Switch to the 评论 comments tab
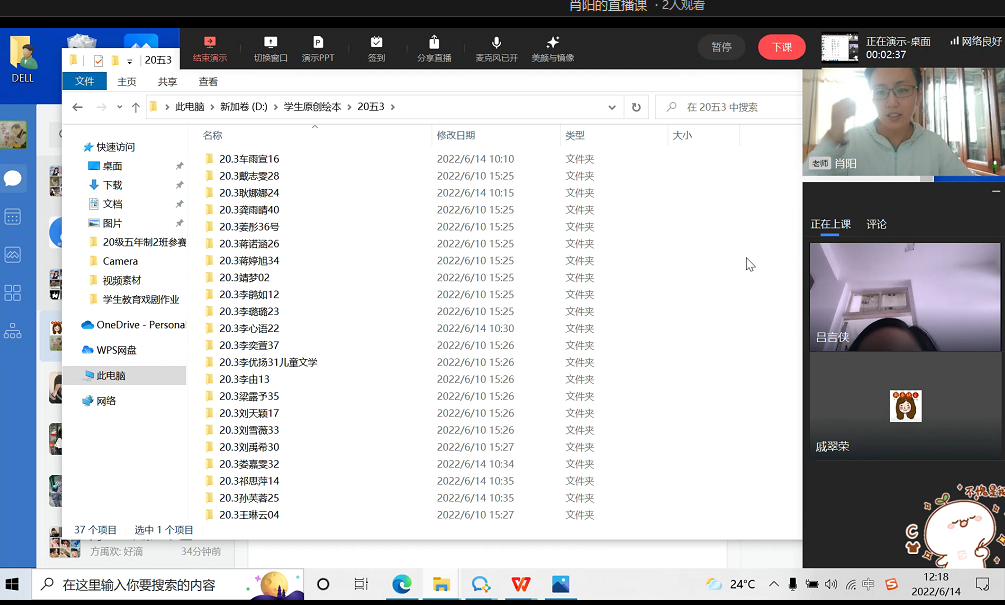1005x605 pixels. 876,224
